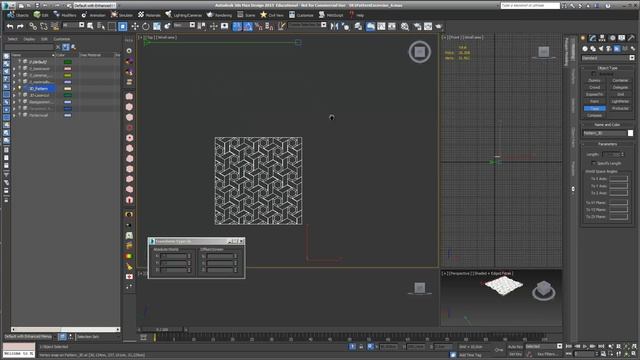The height and width of the screenshot is (360, 640).
Task: Click the Undo arrow in the main toolbar
Action: pos(10,26)
